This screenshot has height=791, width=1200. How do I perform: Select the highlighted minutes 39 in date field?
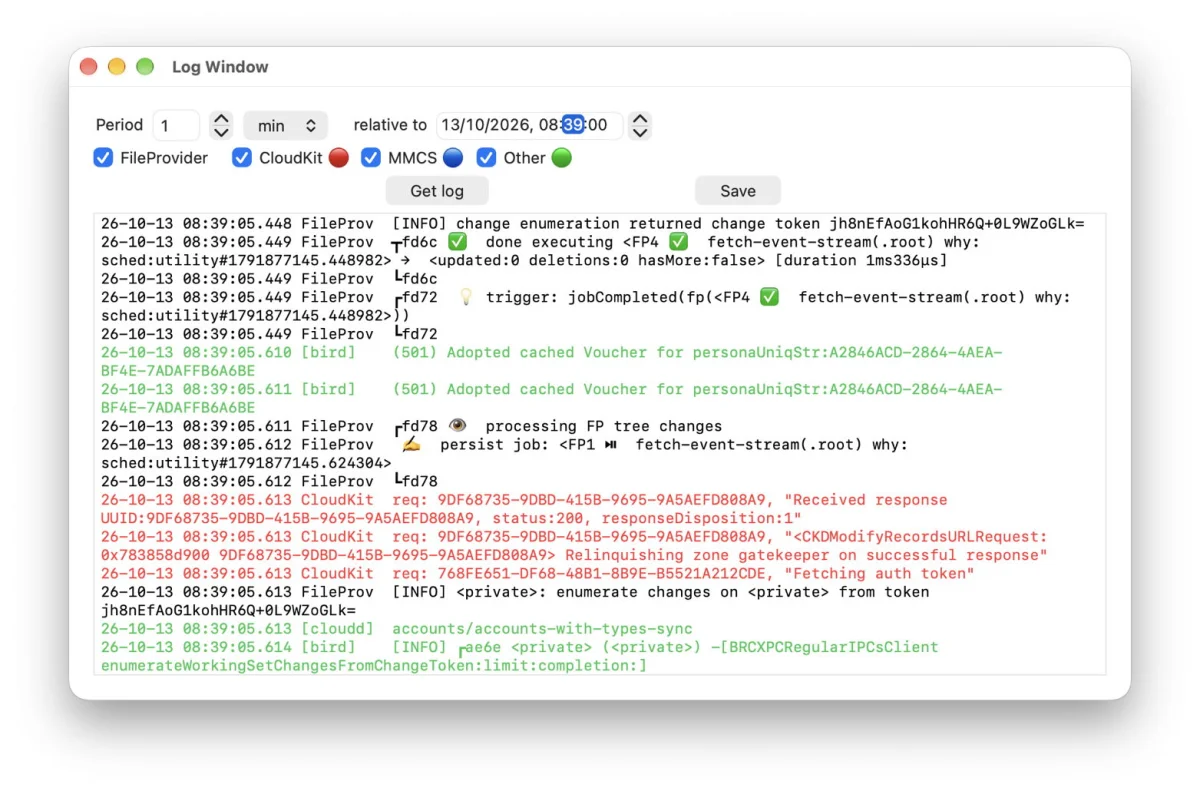point(573,125)
